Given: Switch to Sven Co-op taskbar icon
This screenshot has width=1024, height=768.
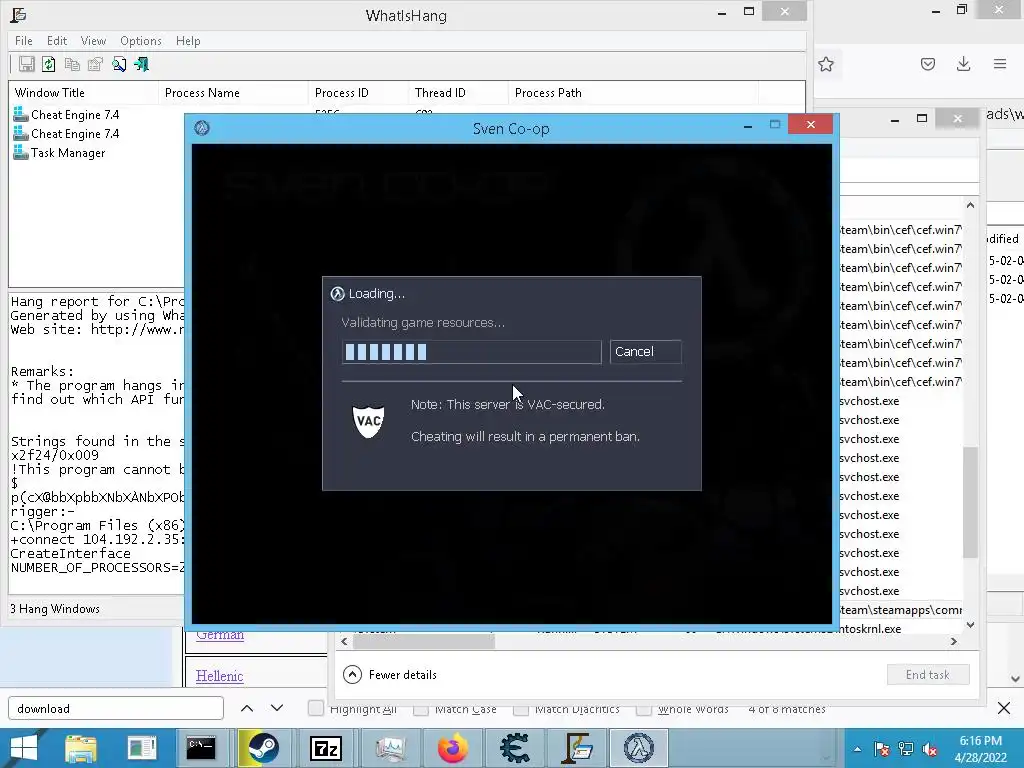Looking at the screenshot, I should point(638,748).
